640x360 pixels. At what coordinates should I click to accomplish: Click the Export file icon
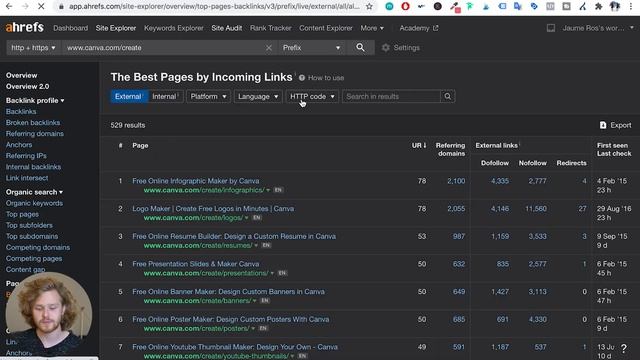click(x=603, y=125)
